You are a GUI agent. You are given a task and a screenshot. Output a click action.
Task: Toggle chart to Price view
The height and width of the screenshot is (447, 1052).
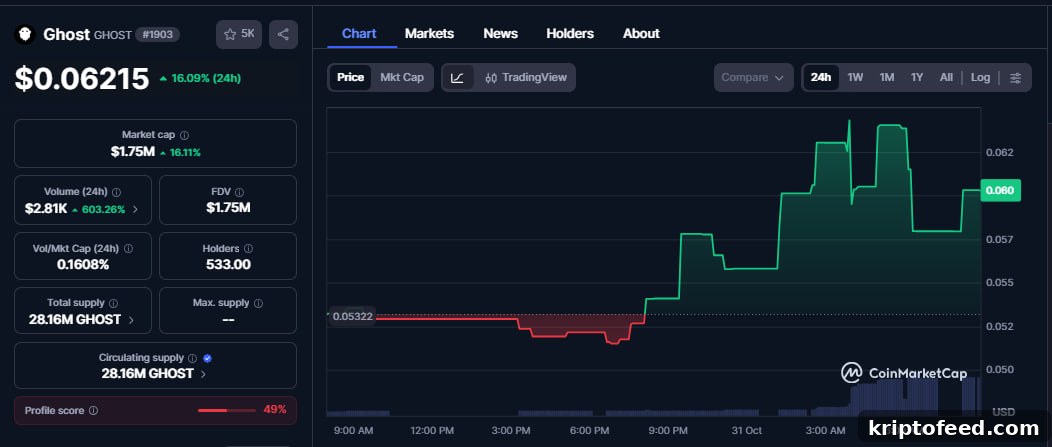(350, 78)
